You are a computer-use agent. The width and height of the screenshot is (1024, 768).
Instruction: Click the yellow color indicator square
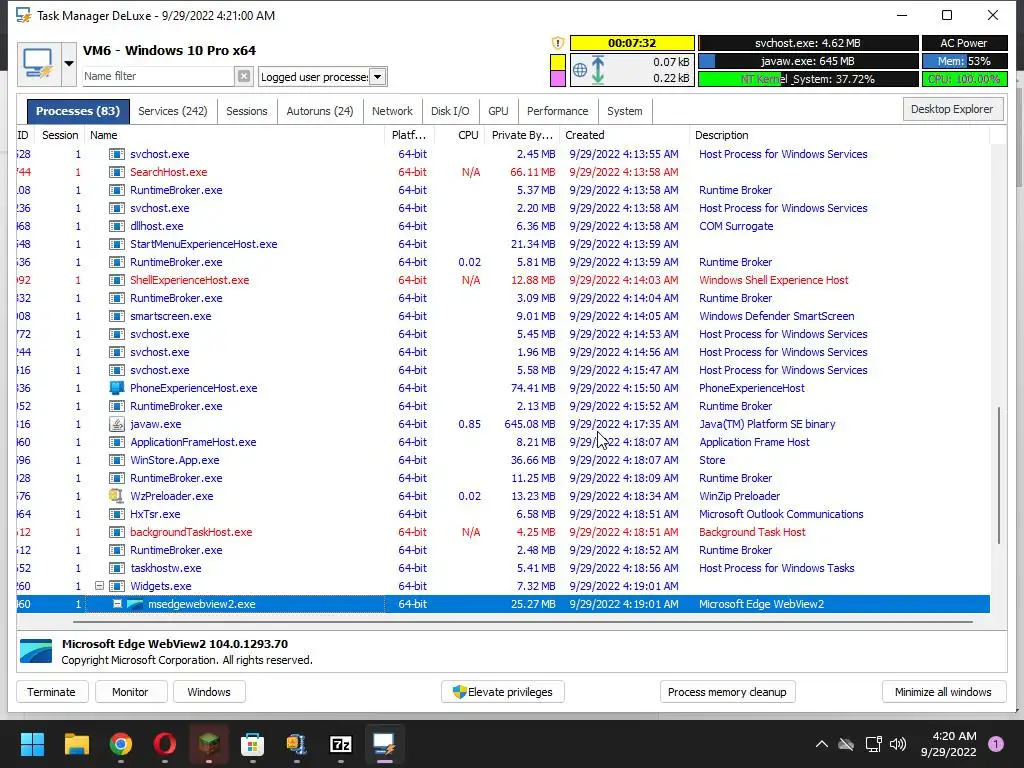click(x=558, y=62)
